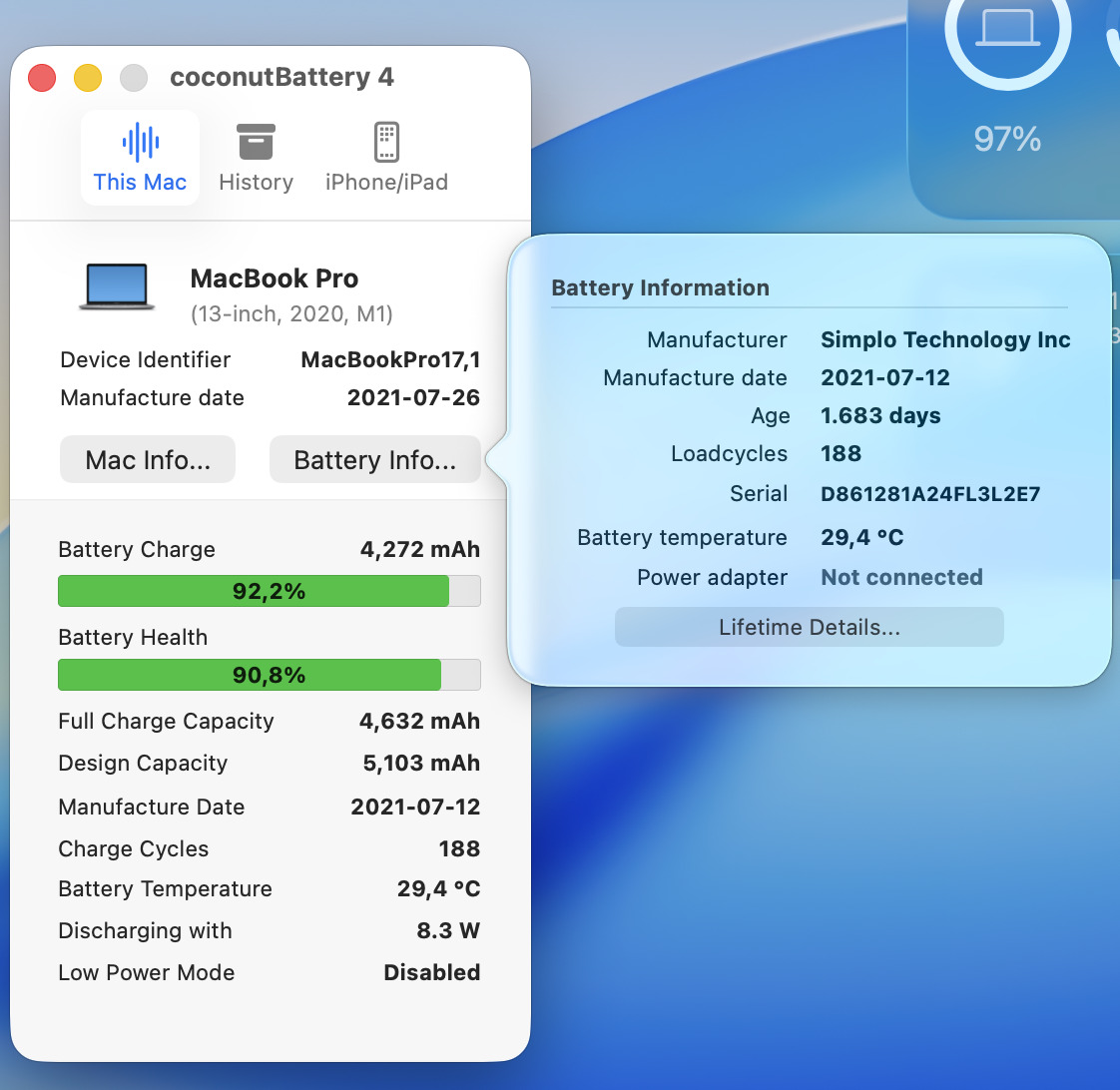Click the 97% label in the widget

[x=1007, y=139]
